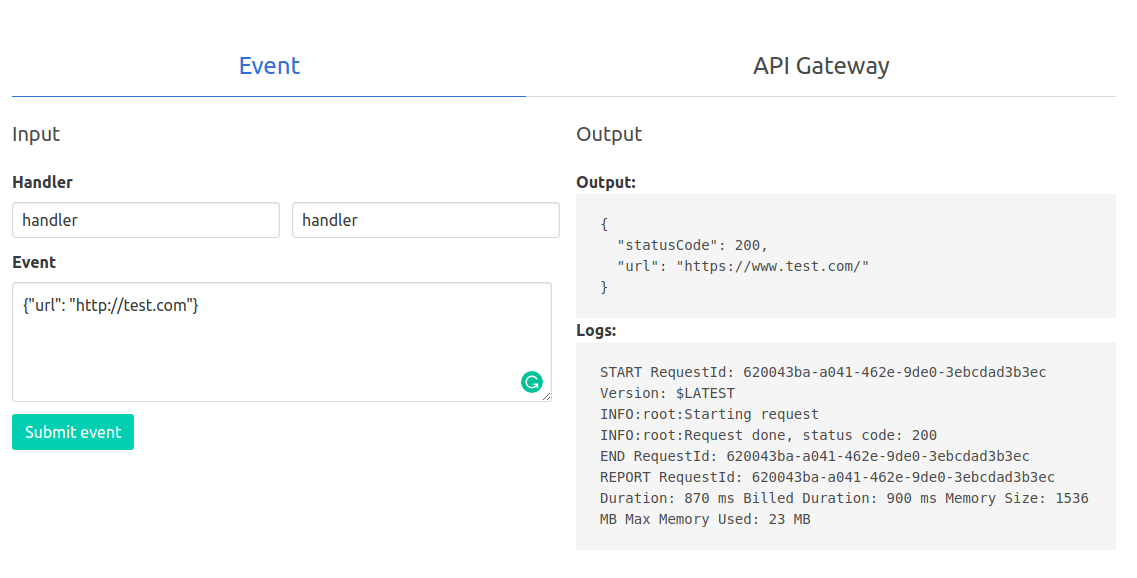Click the Version: $LATEST log line

coord(667,393)
